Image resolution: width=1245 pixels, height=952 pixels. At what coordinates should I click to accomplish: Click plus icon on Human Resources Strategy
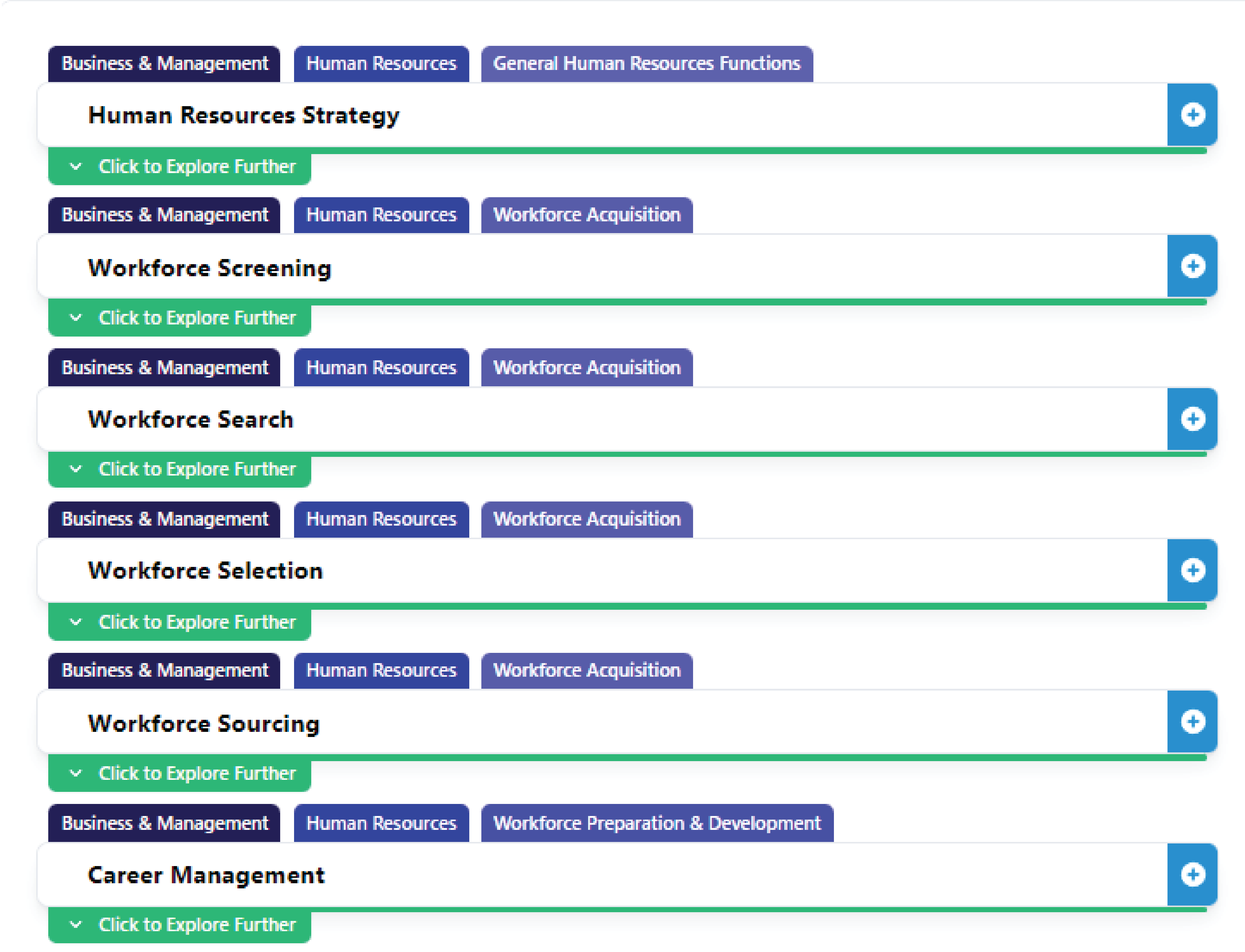pos(1192,115)
